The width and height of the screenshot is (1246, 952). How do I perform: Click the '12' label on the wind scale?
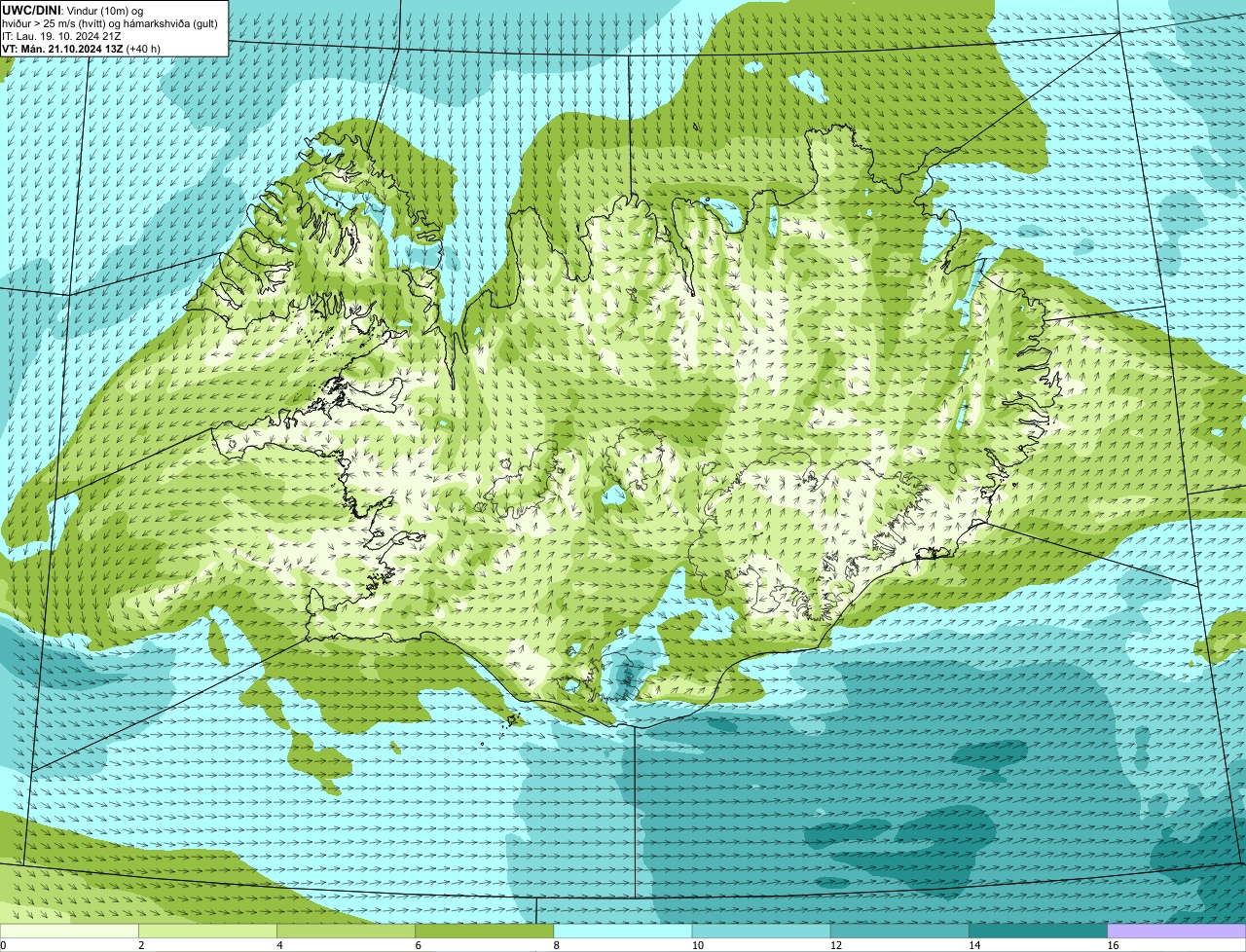tap(835, 945)
